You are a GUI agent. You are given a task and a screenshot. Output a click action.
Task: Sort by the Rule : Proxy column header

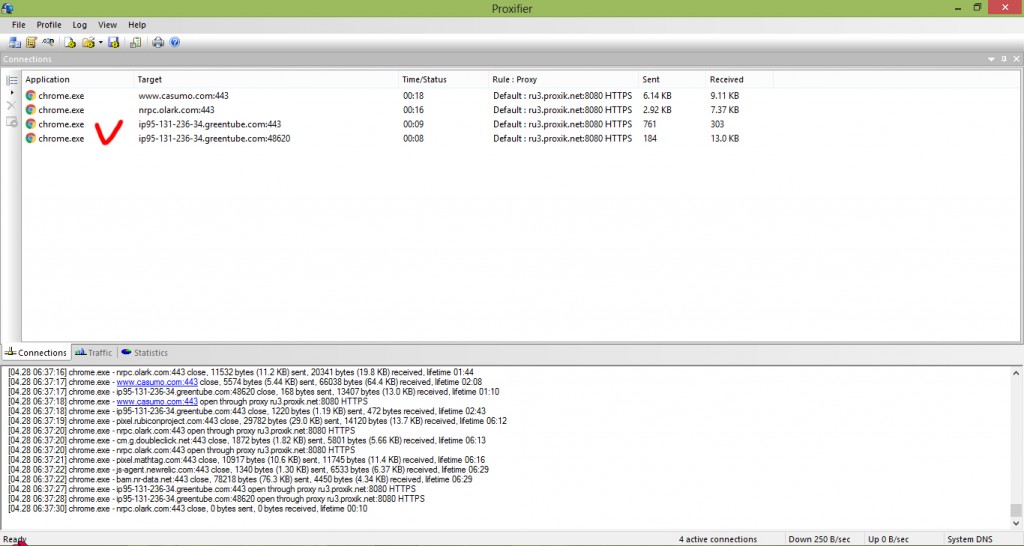pyautogui.click(x=564, y=80)
